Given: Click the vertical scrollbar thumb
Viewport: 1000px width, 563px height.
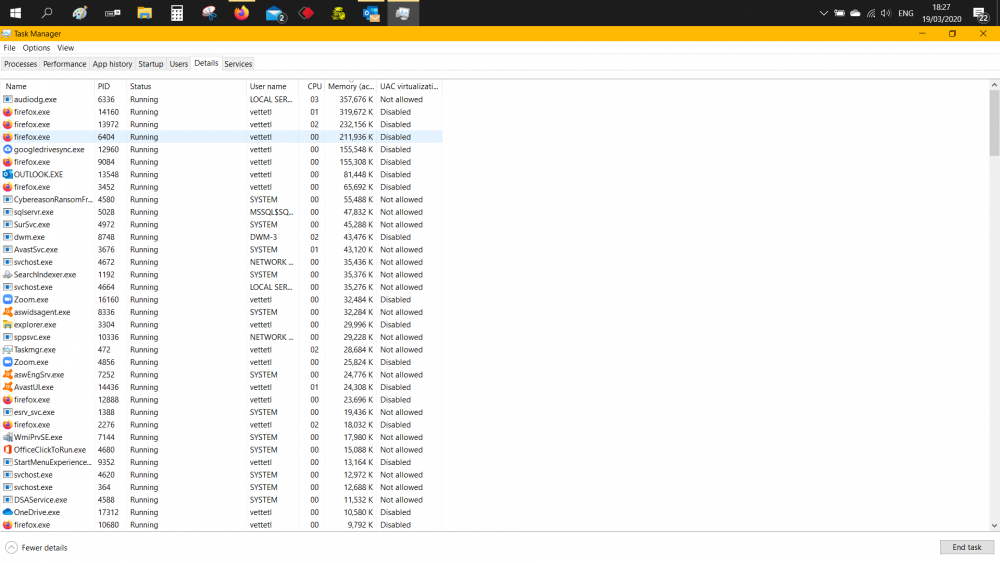Looking at the screenshot, I should tap(994, 122).
